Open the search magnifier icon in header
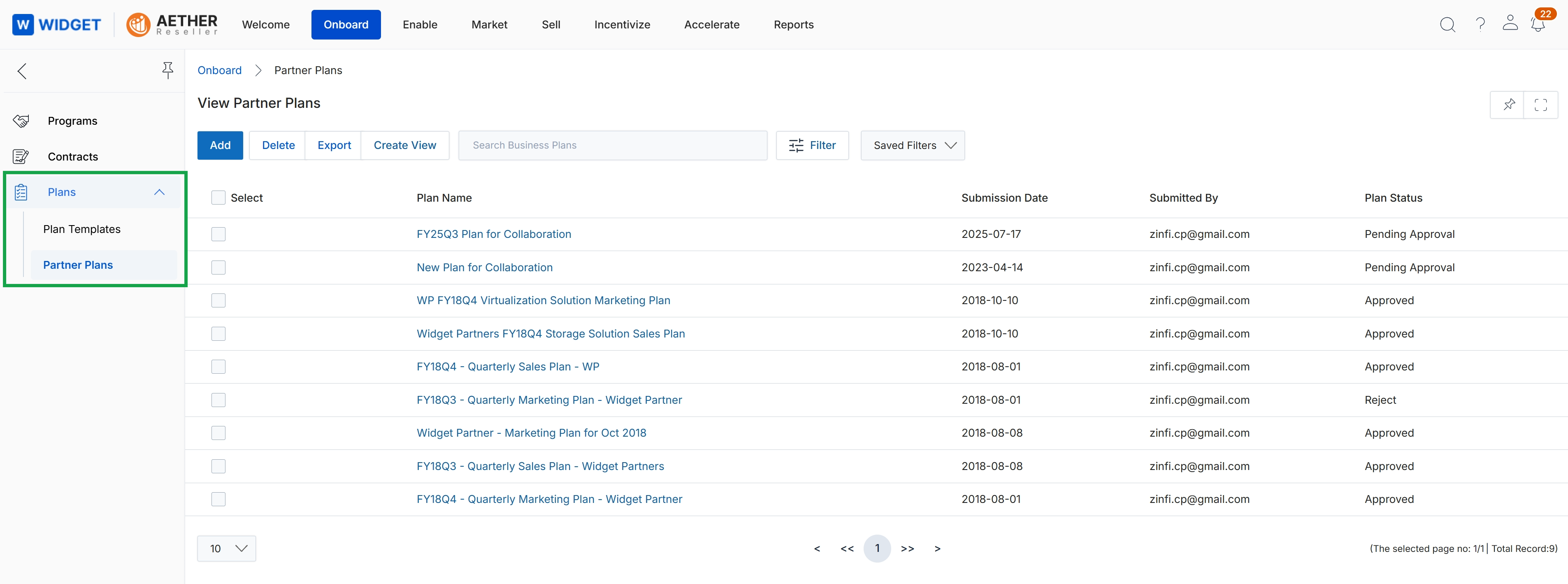 1447,24
